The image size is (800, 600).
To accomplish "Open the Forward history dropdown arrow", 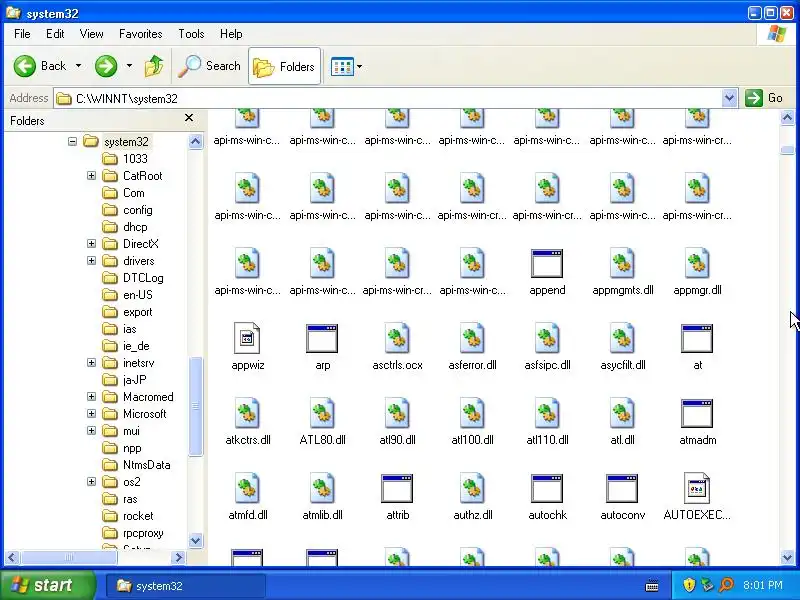I will 129,66.
